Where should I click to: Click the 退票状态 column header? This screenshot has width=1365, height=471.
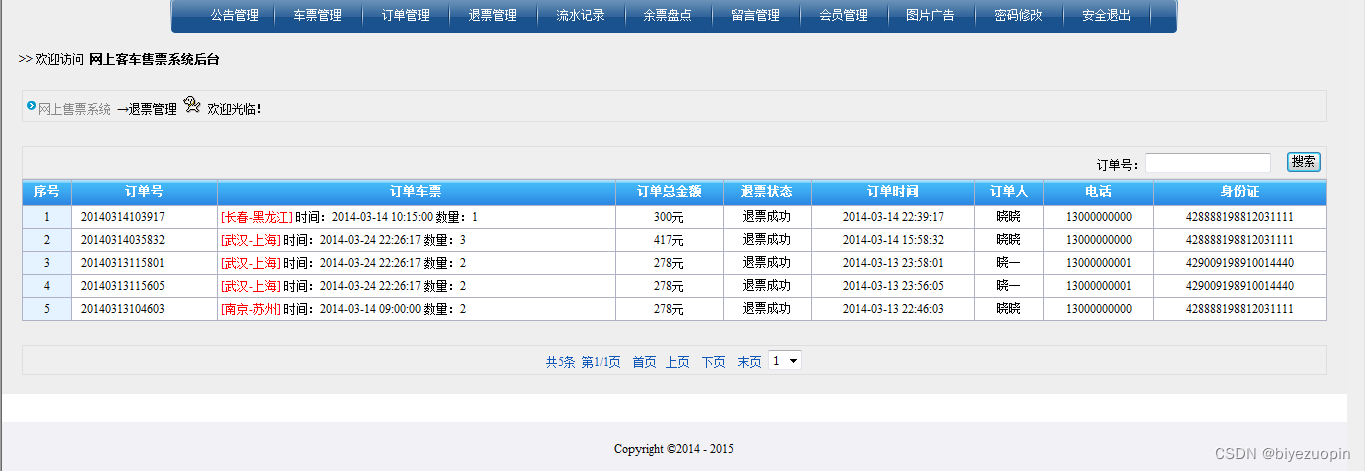tap(767, 192)
